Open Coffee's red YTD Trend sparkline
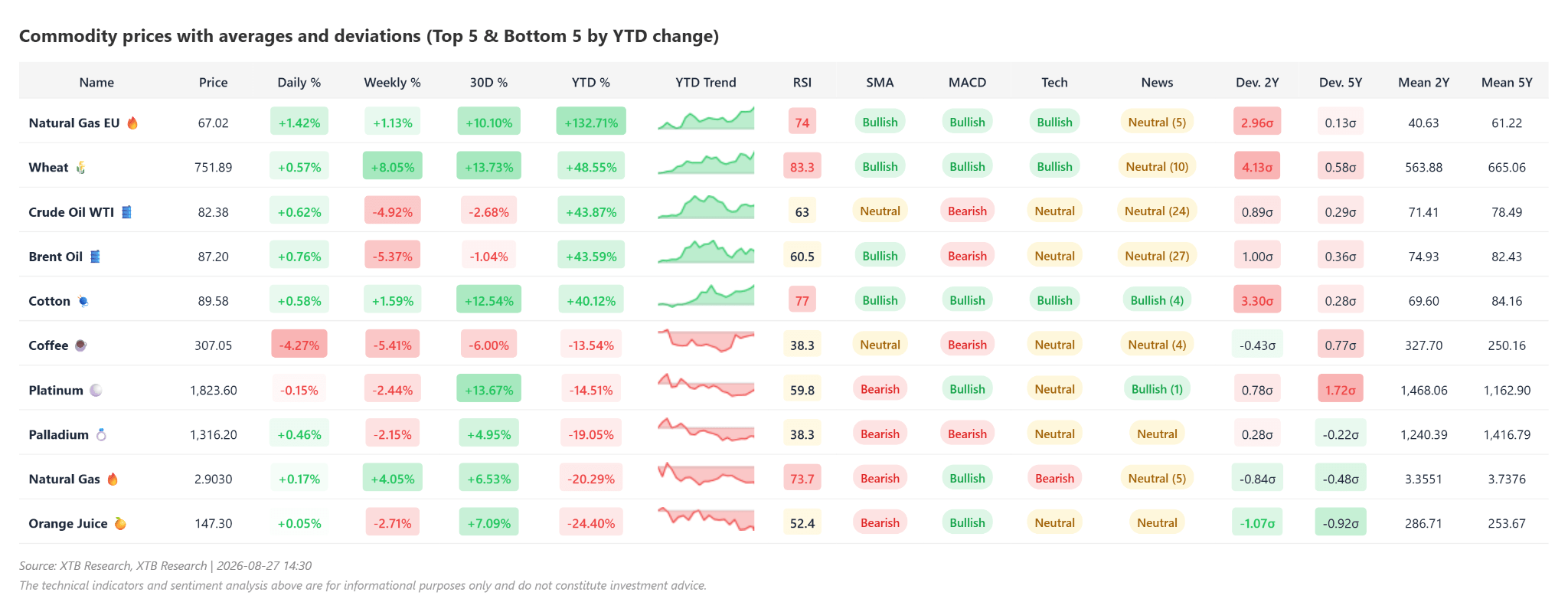Viewport: 1568px width, 612px height. [x=706, y=342]
